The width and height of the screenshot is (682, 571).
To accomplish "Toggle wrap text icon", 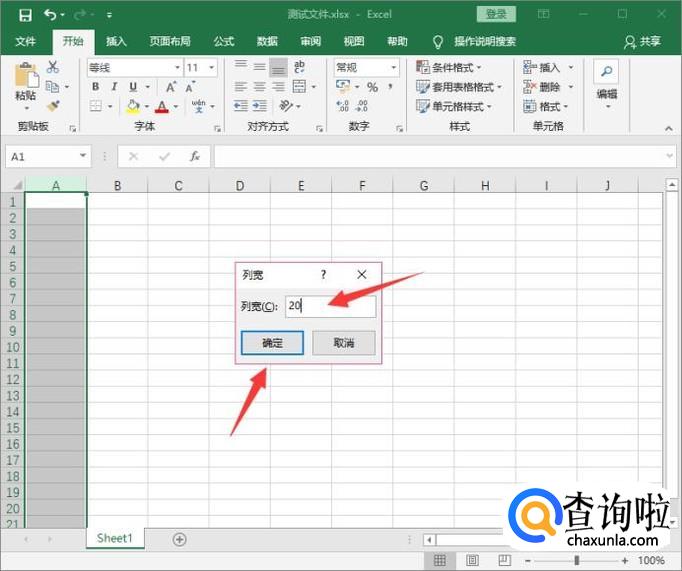I will click(299, 67).
